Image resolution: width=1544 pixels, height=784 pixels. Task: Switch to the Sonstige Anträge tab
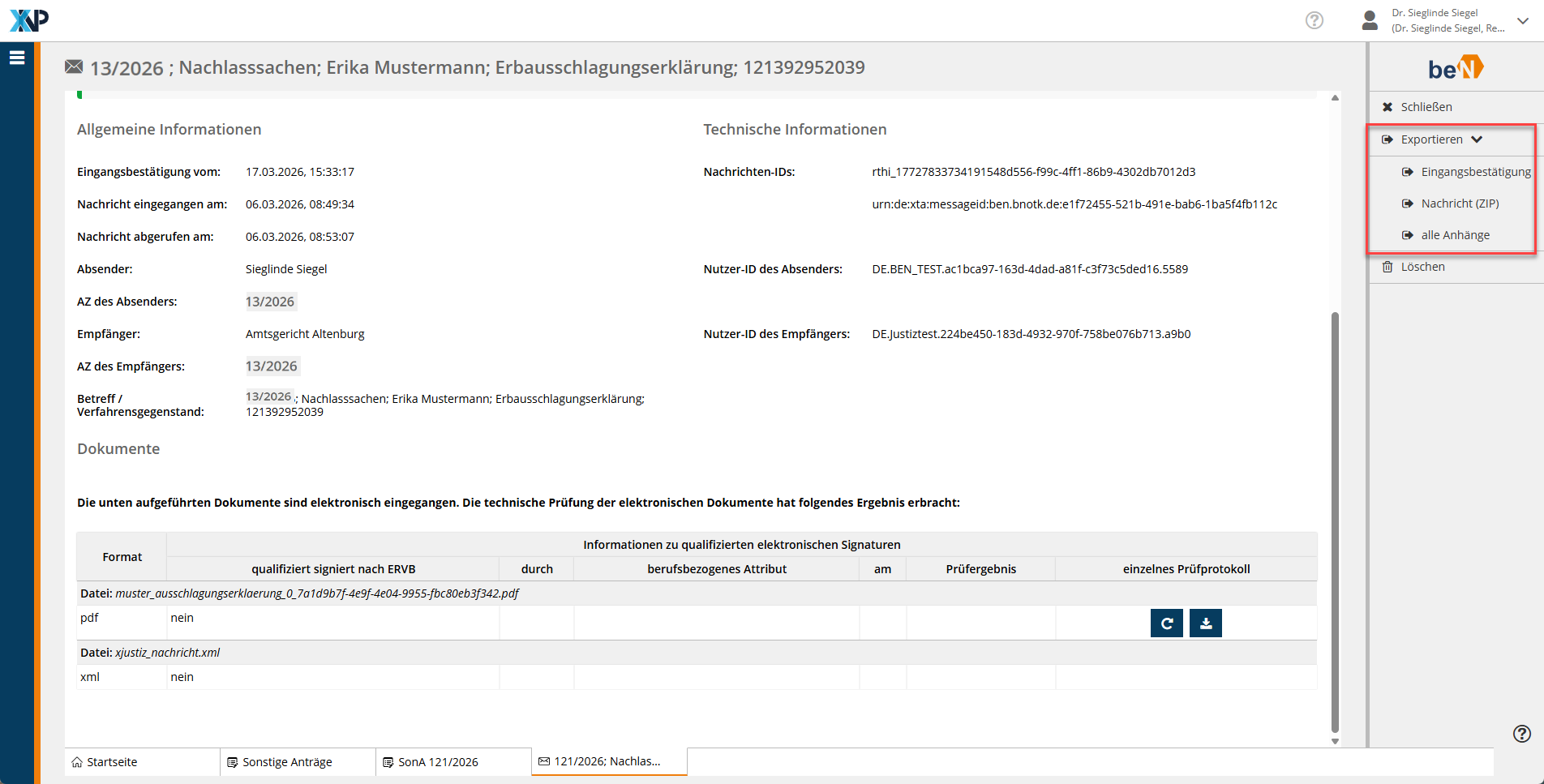click(287, 762)
